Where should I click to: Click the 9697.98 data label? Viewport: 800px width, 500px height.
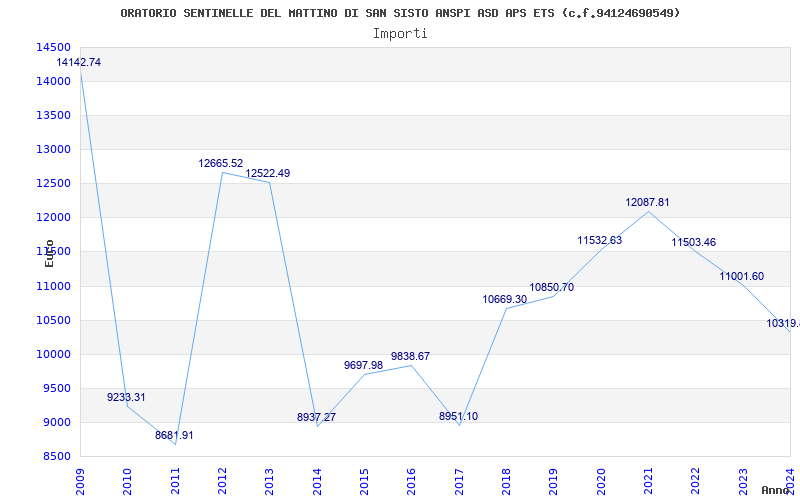(363, 365)
